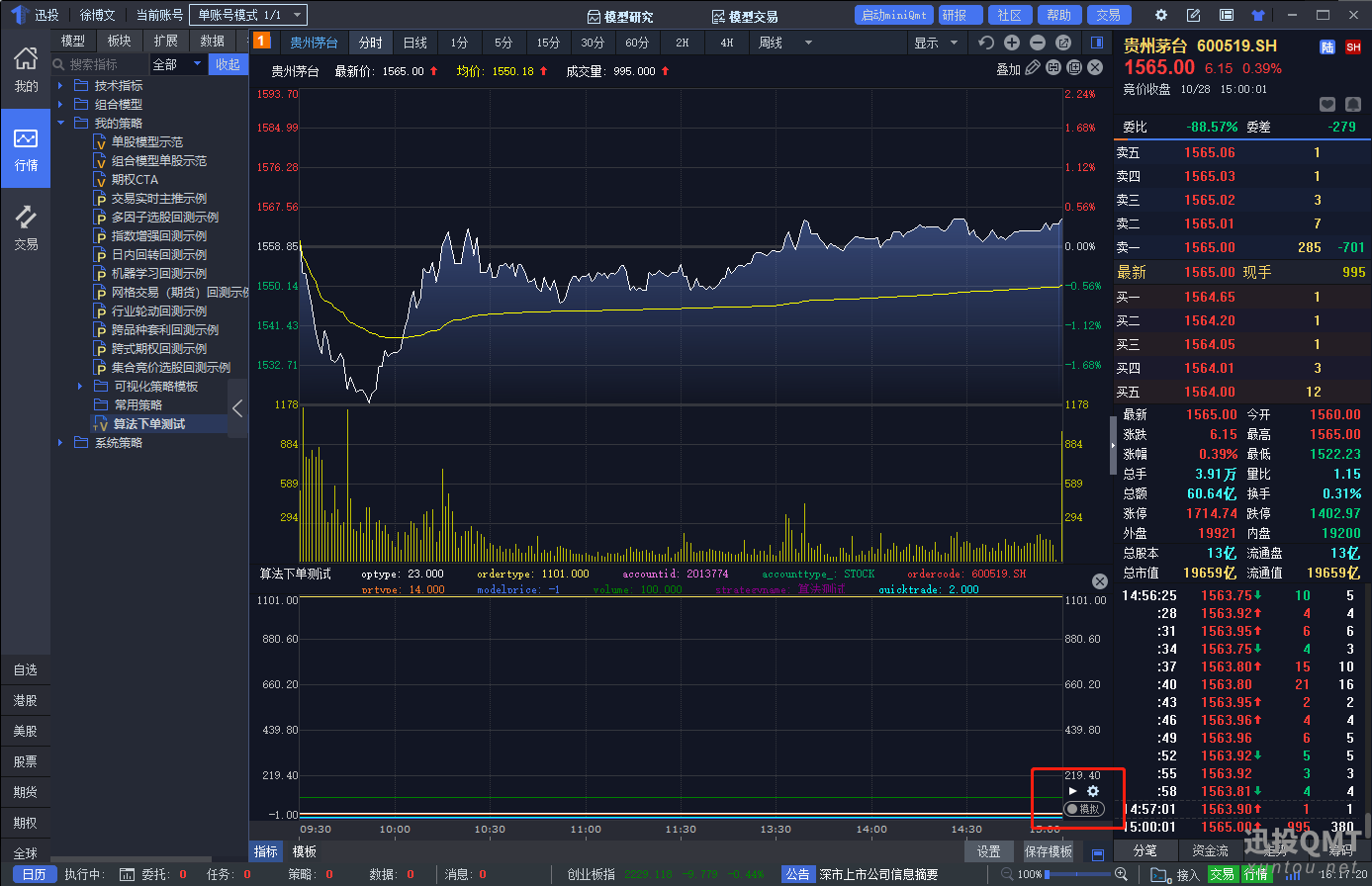This screenshot has width=1372, height=886.
Task: Click the 社区 button
Action: click(x=1009, y=15)
